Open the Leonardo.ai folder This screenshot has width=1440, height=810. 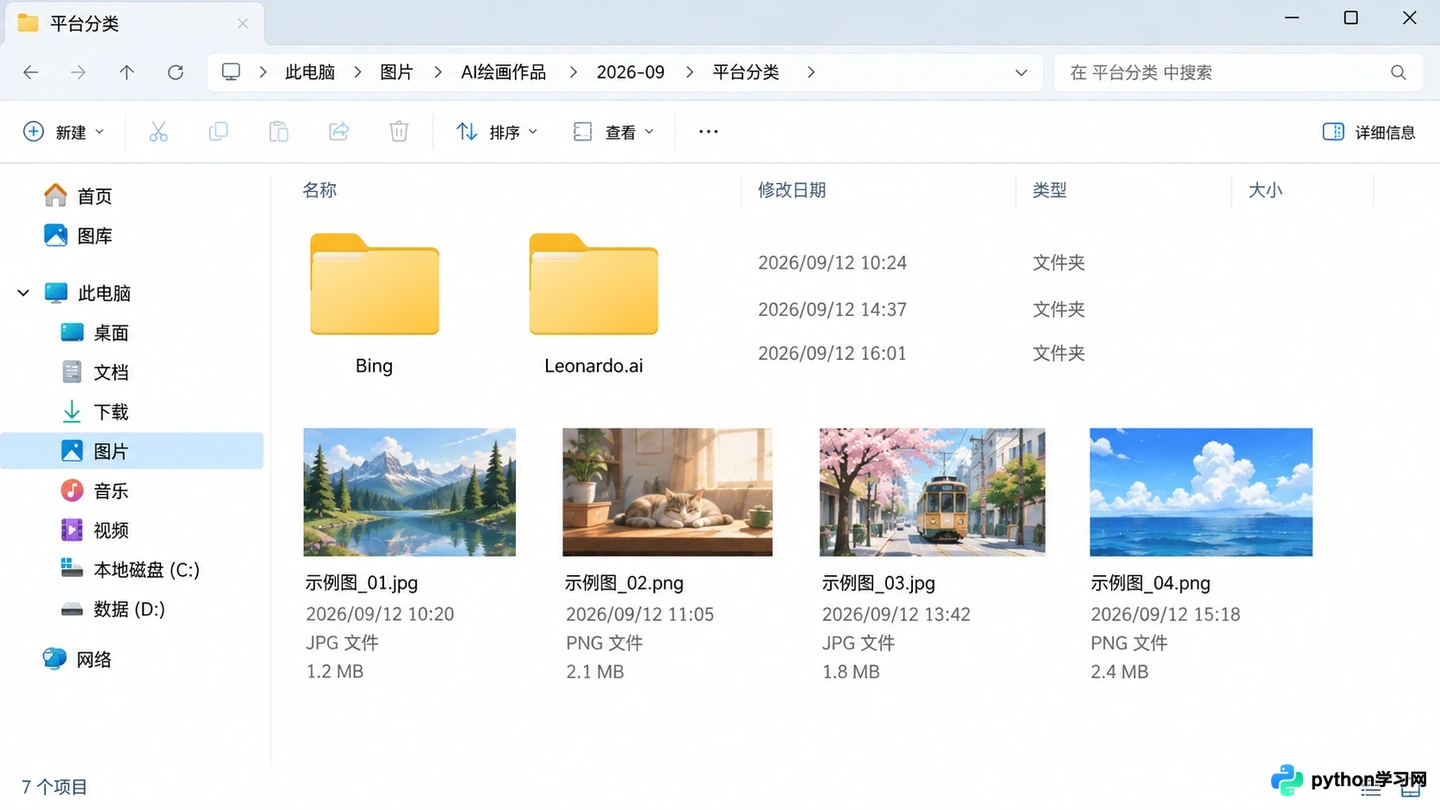pos(594,303)
